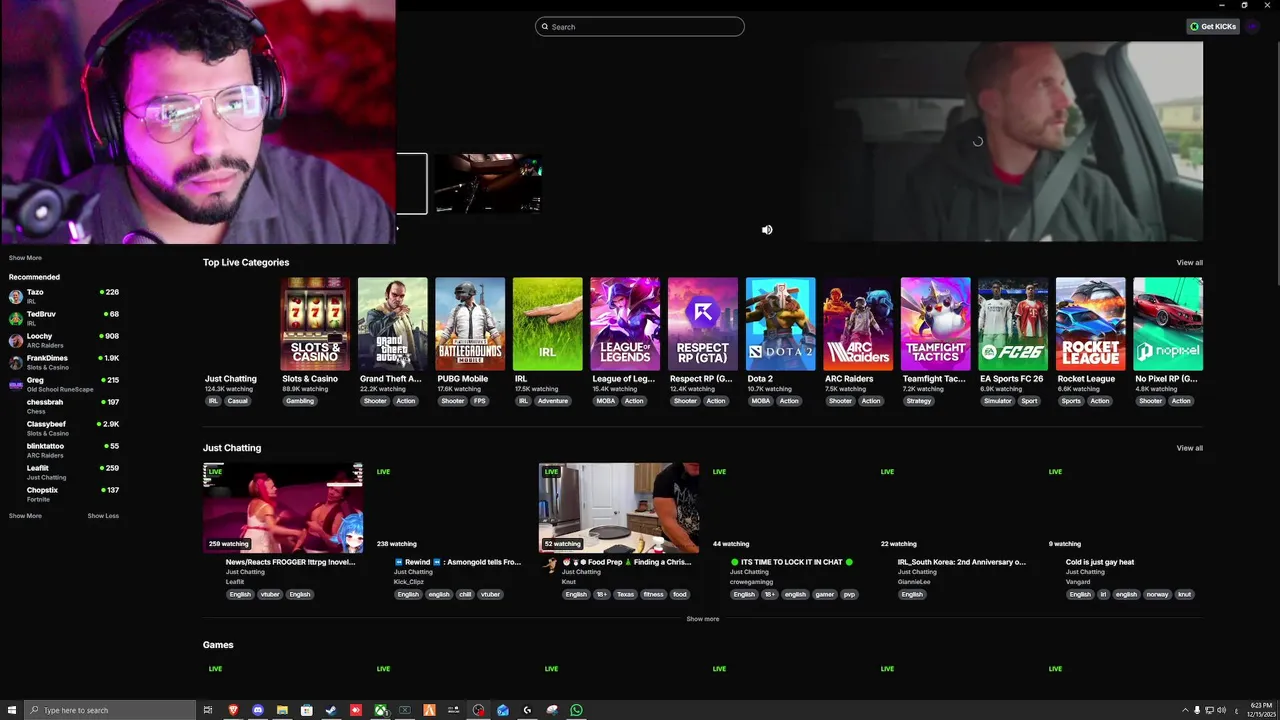
Task: Select Classybeef in the Recommended list
Action: point(64,428)
